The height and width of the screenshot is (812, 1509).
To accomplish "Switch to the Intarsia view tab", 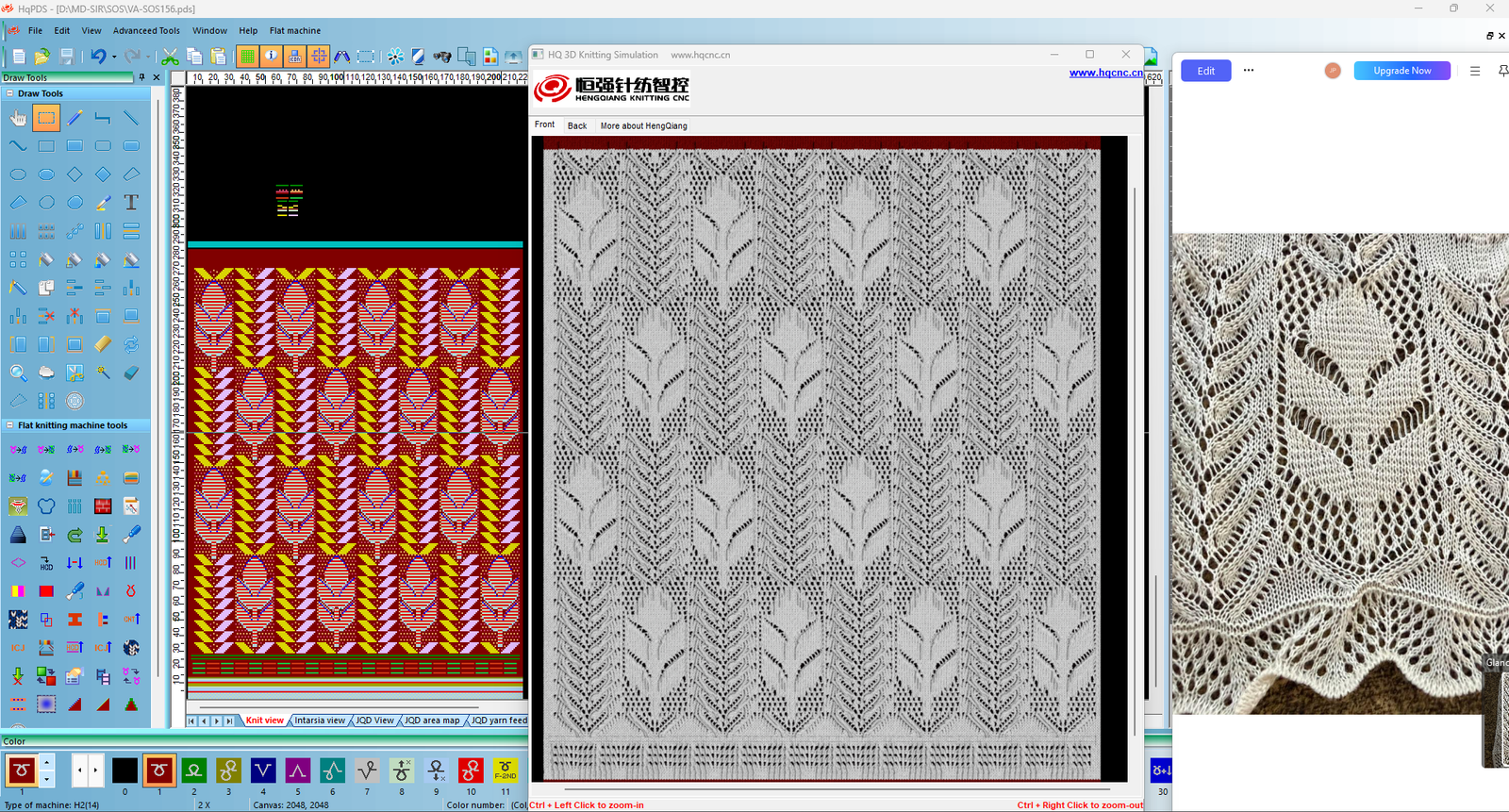I will point(320,721).
